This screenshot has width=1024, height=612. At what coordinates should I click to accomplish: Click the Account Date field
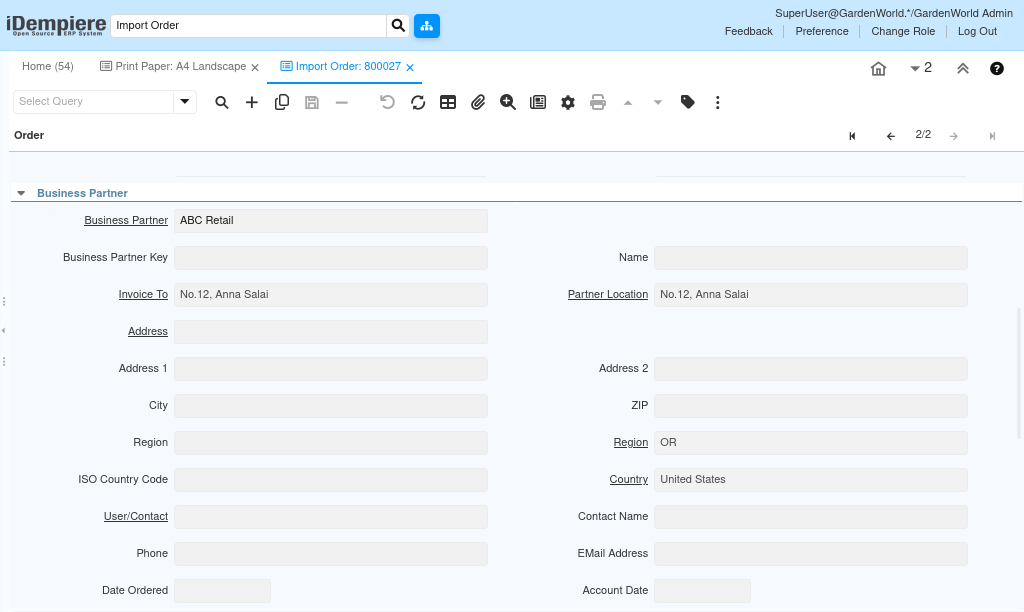[x=702, y=590]
